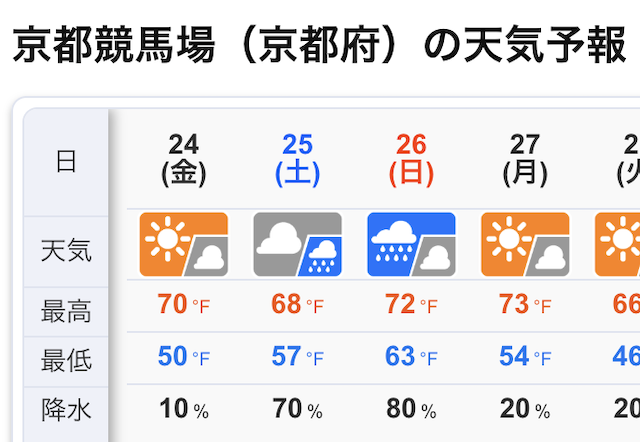The image size is (640, 442).
Task: Click the sunny weather icon for Friday 24
Action: [x=184, y=244]
